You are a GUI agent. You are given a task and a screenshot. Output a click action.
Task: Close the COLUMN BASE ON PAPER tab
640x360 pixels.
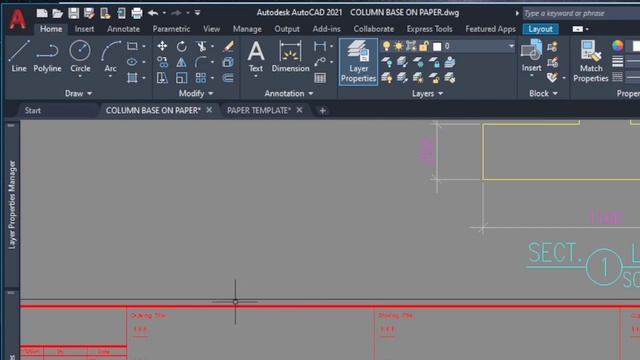point(209,110)
